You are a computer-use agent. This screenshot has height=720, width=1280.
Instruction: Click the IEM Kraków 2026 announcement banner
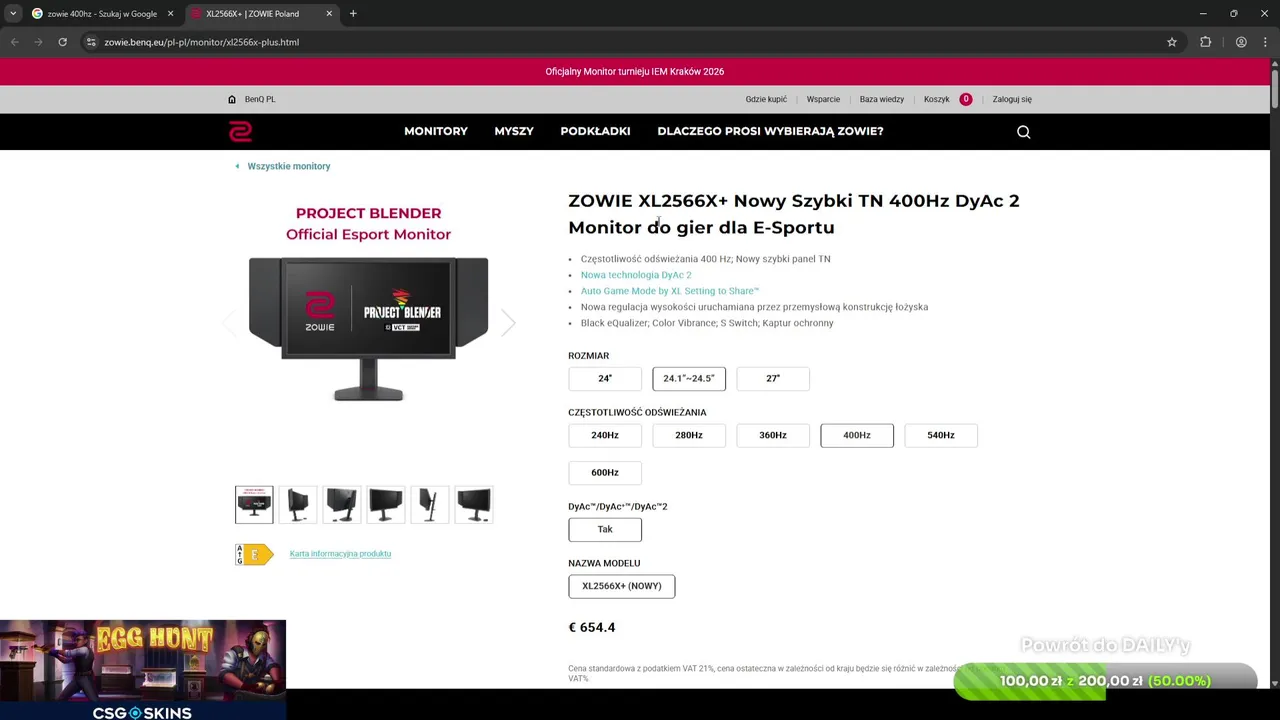coord(635,72)
